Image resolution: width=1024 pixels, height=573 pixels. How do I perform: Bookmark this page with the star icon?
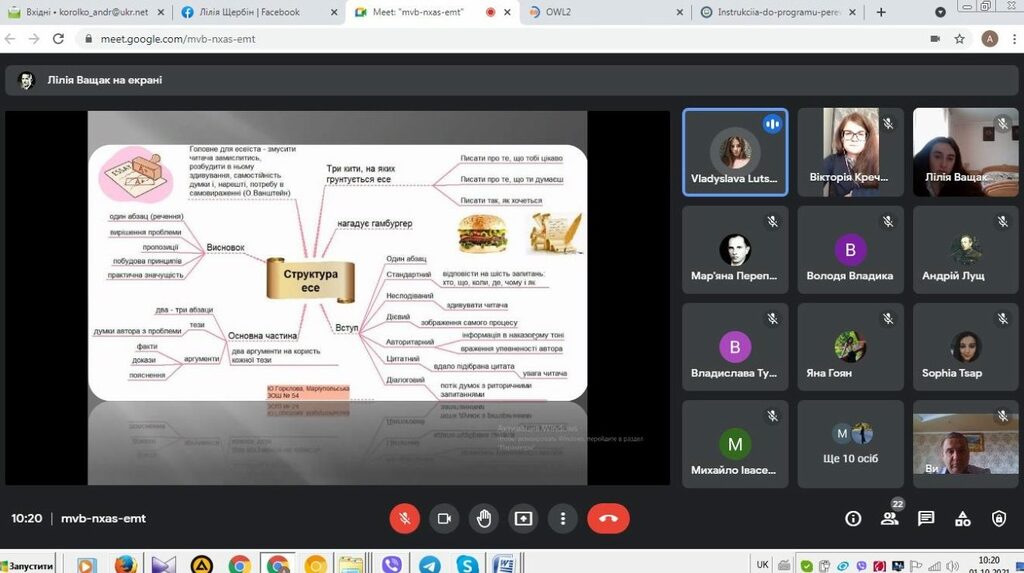point(960,39)
